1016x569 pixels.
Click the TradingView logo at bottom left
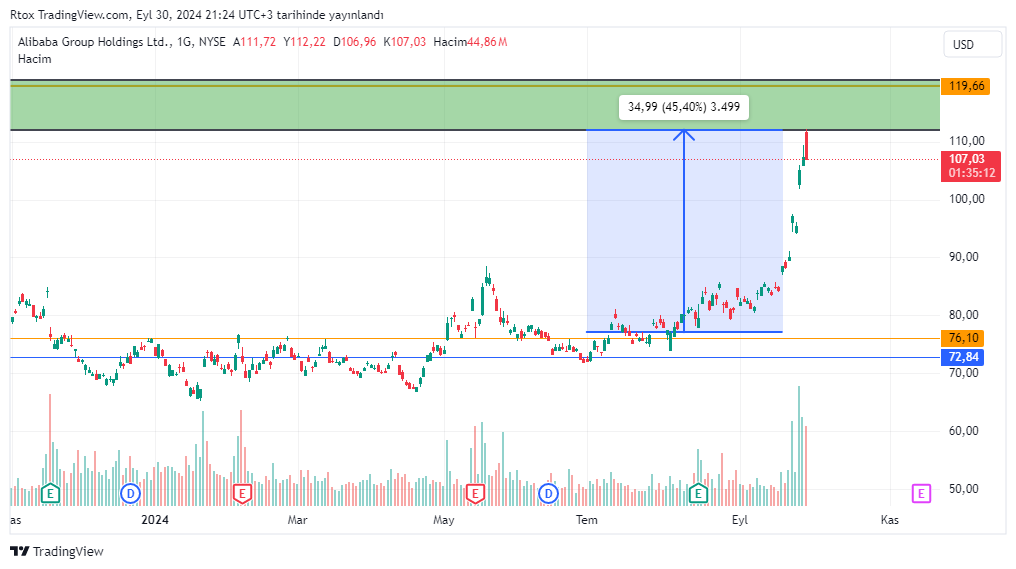coord(56,552)
